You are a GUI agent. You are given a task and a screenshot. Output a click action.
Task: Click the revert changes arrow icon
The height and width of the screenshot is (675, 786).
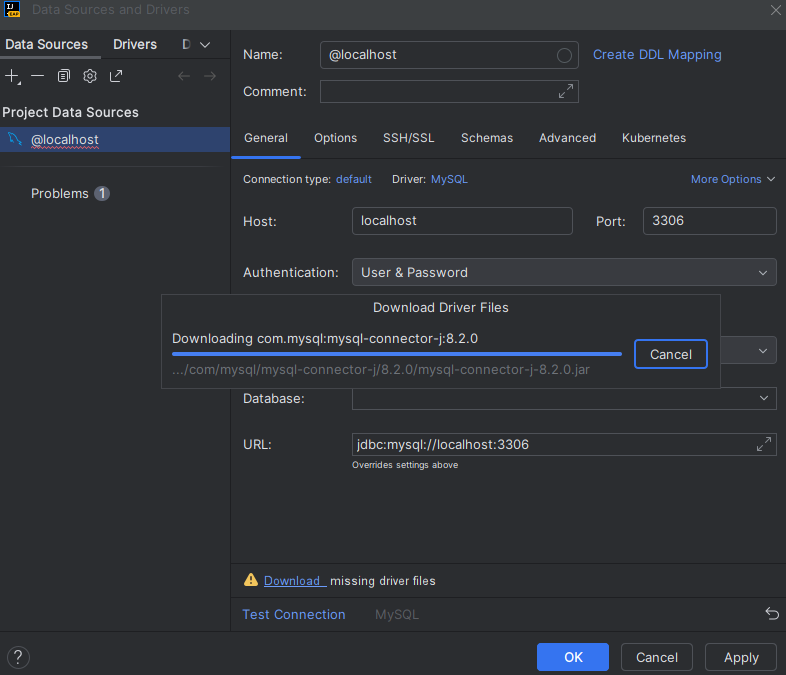point(772,613)
